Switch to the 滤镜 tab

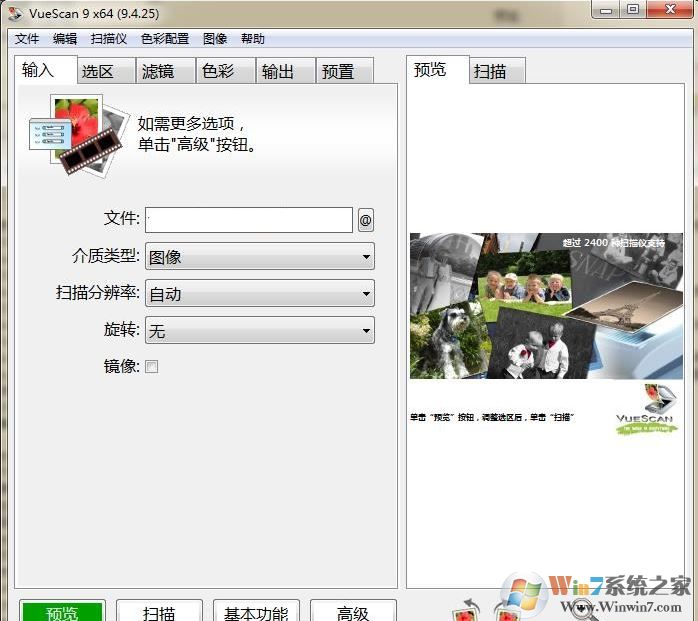[x=158, y=71]
